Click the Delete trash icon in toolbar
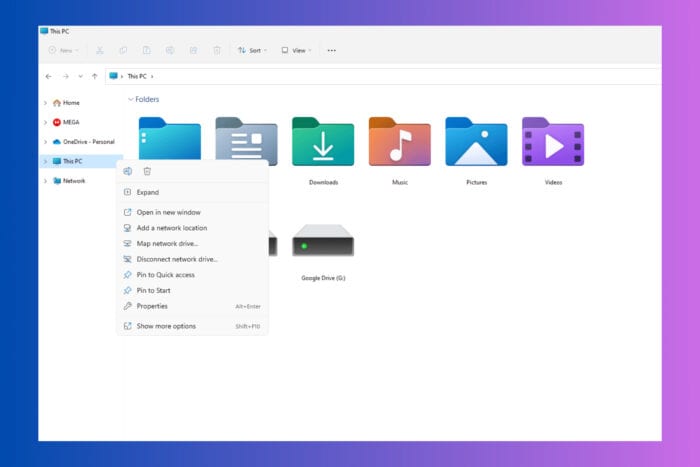700x467 pixels. click(x=217, y=50)
